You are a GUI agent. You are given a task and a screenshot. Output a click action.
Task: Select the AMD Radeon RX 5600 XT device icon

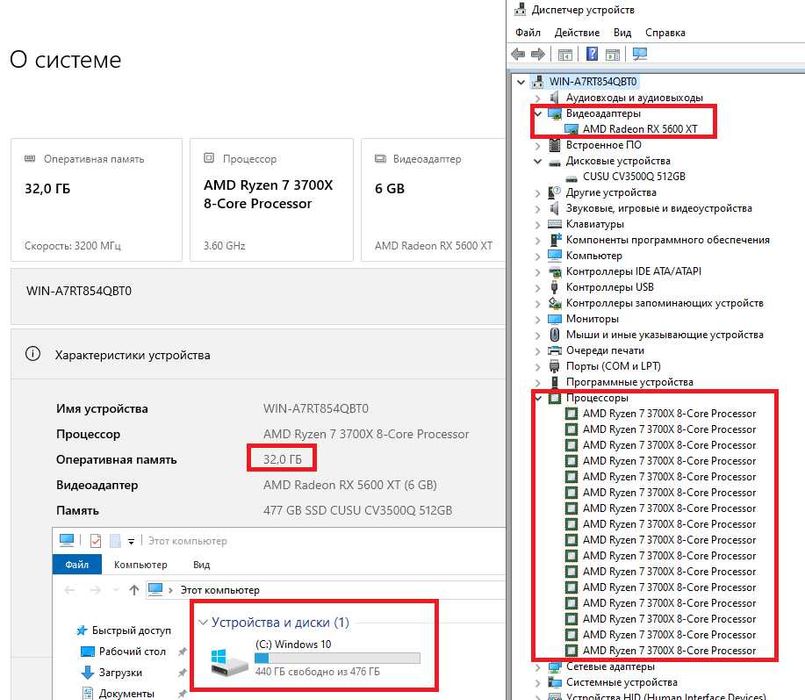tap(571, 129)
